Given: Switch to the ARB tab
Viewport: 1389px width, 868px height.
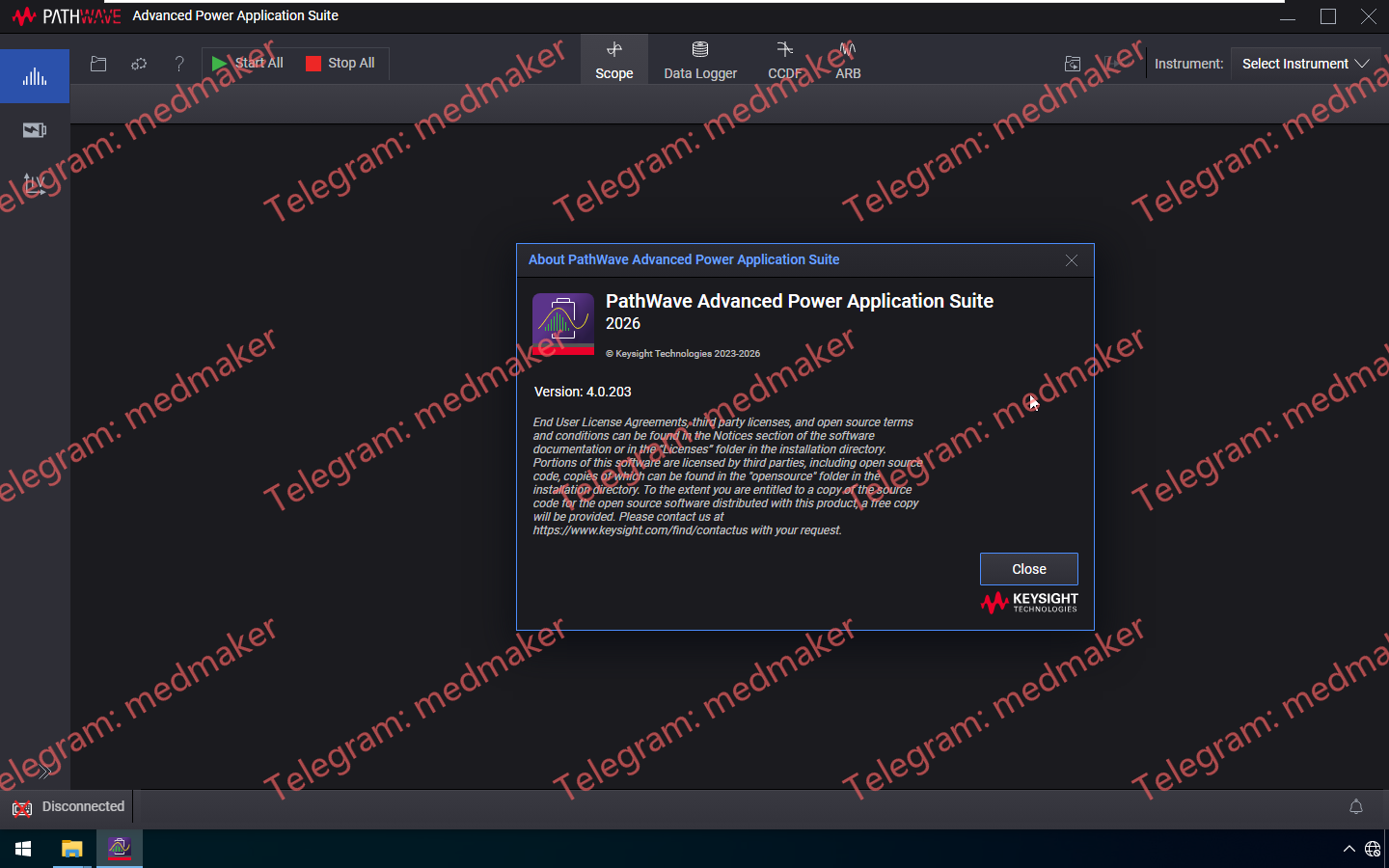Looking at the screenshot, I should (x=848, y=60).
